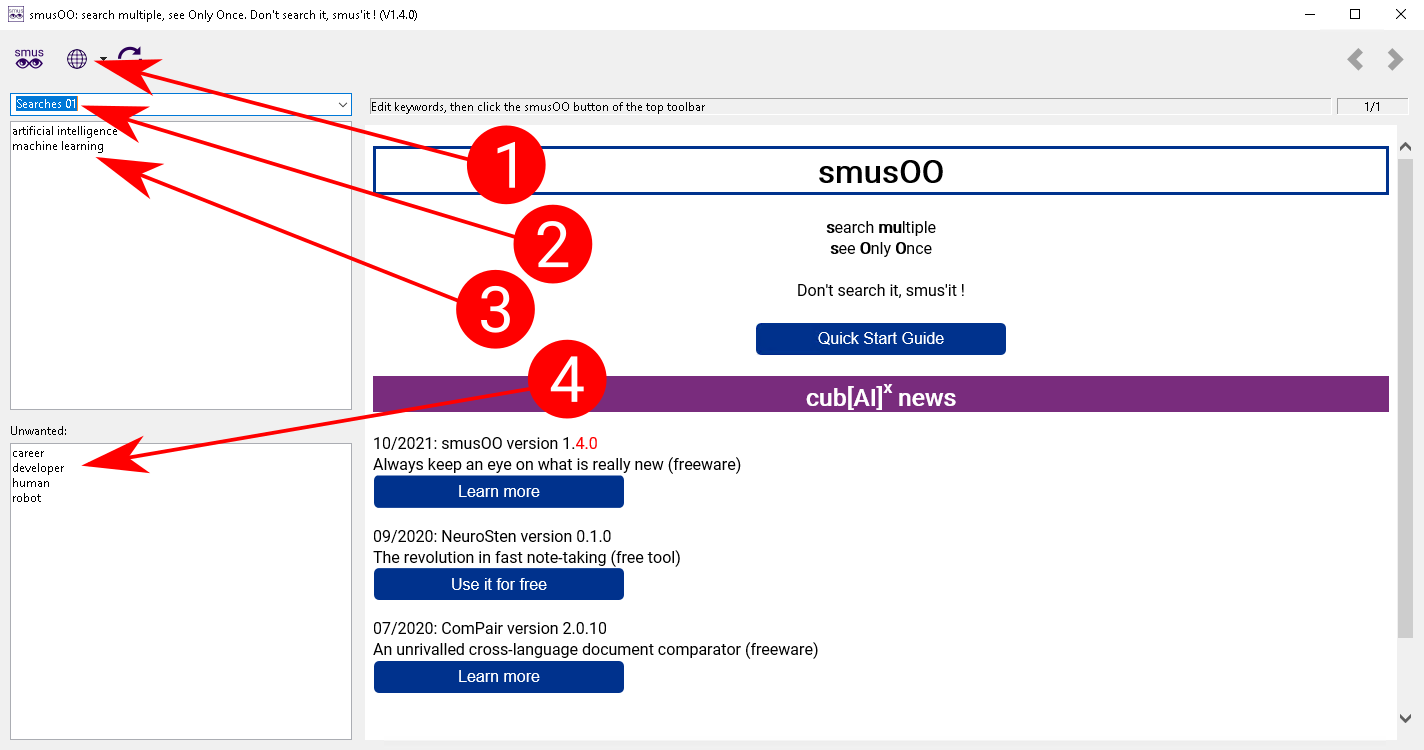Viewport: 1424px width, 750px height.
Task: Click the 'developer' unwanted word
Action: [x=38, y=468]
